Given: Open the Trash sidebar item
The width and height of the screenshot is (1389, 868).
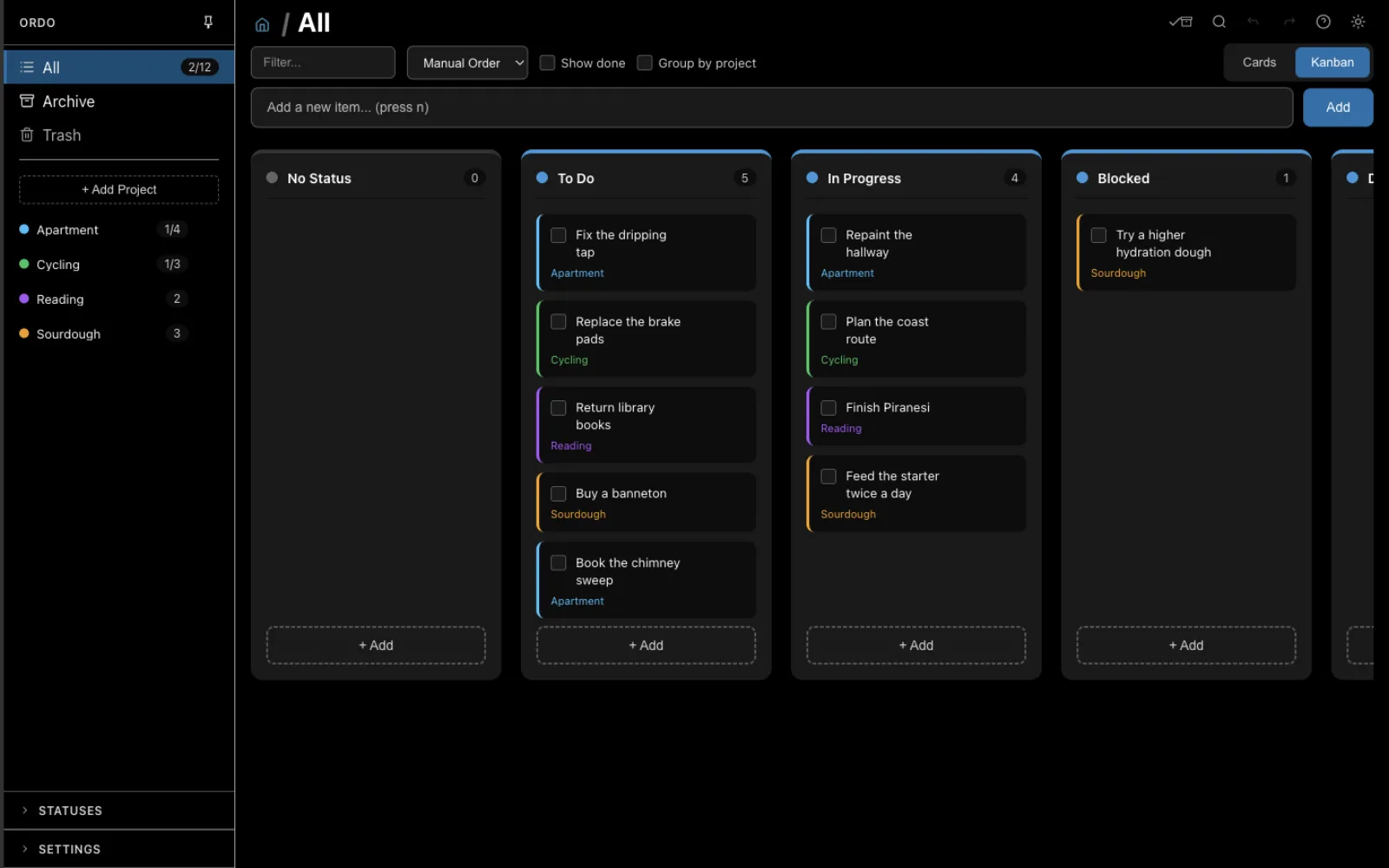Looking at the screenshot, I should pyautogui.click(x=119, y=135).
